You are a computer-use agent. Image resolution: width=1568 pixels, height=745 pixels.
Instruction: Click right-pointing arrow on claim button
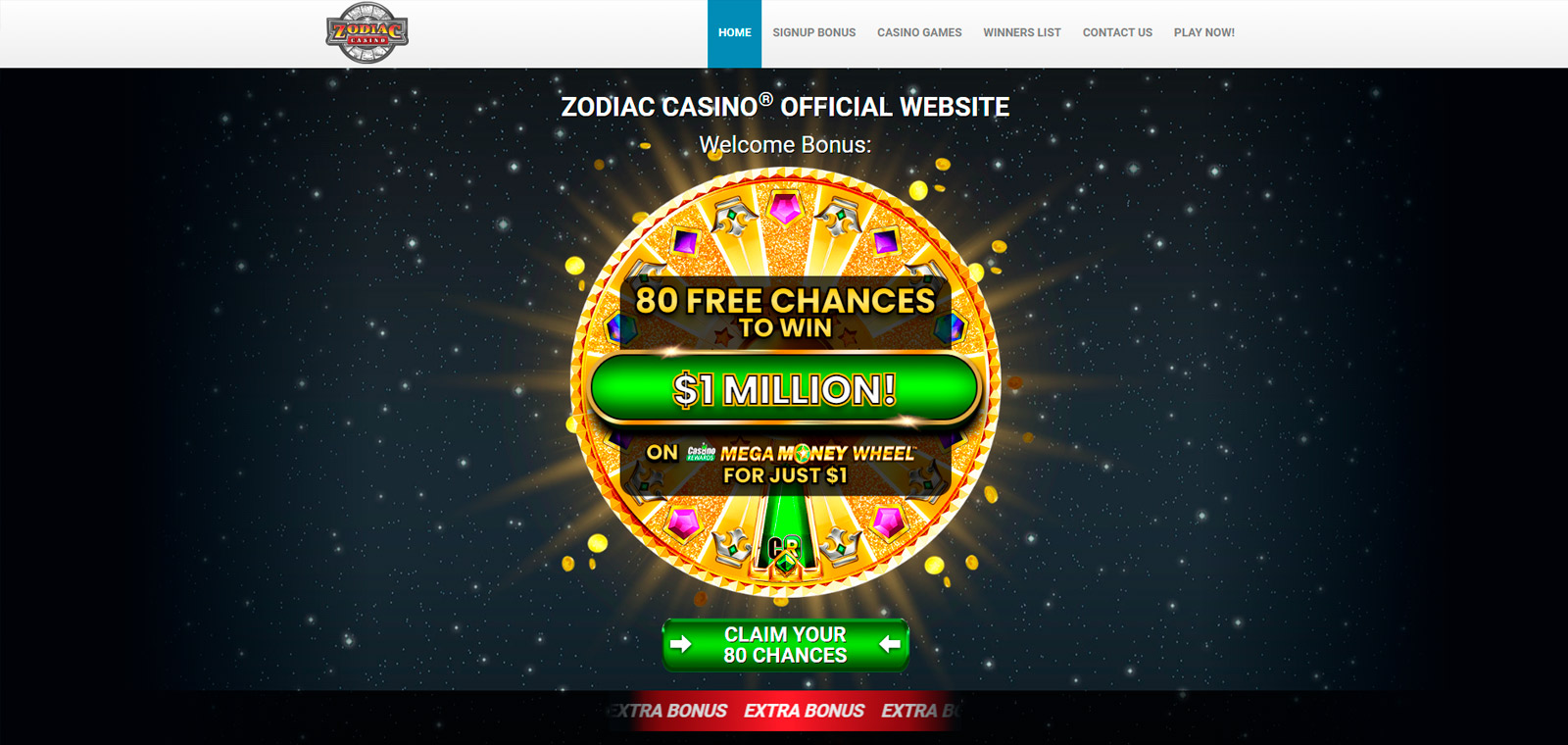(681, 644)
